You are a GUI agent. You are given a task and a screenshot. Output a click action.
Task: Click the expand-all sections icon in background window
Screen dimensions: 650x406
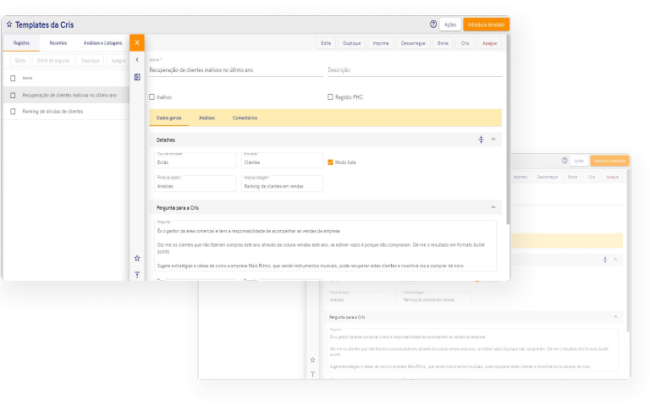605,260
